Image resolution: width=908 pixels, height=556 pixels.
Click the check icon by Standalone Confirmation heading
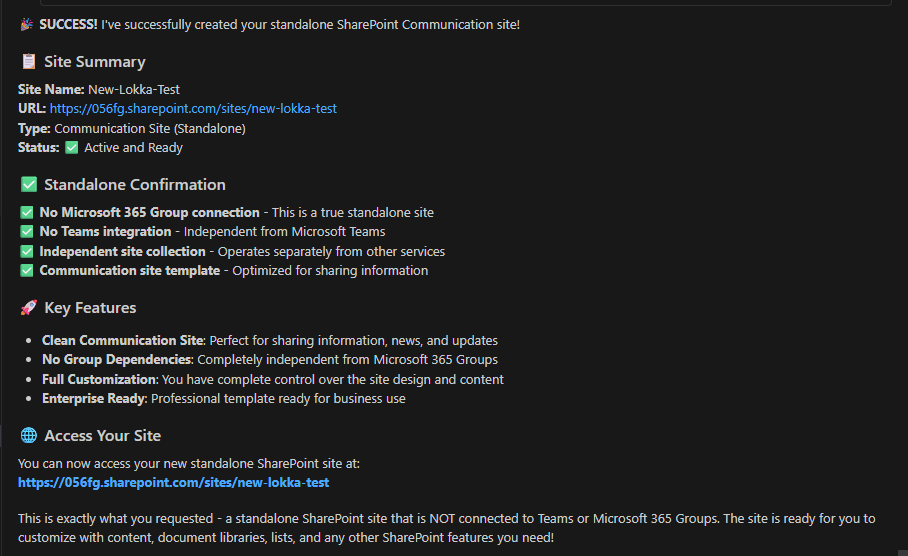pos(28,185)
